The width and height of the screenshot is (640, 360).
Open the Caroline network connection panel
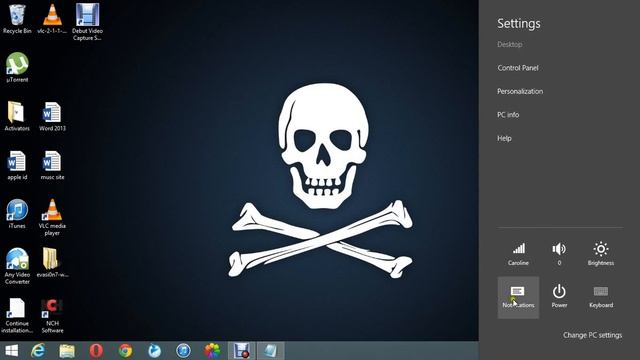pos(518,254)
